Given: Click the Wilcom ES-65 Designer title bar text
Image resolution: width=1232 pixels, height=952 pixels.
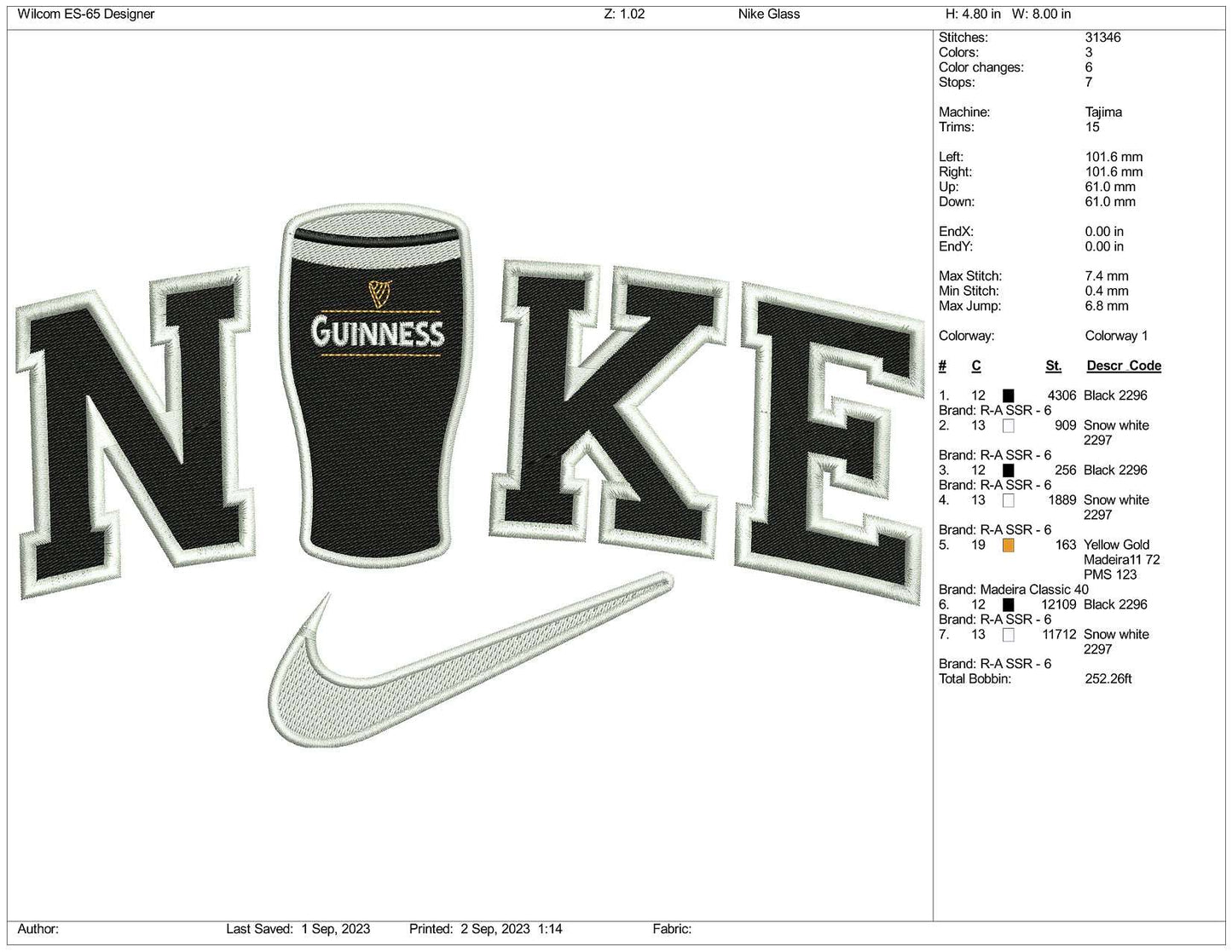Looking at the screenshot, I should [86, 14].
